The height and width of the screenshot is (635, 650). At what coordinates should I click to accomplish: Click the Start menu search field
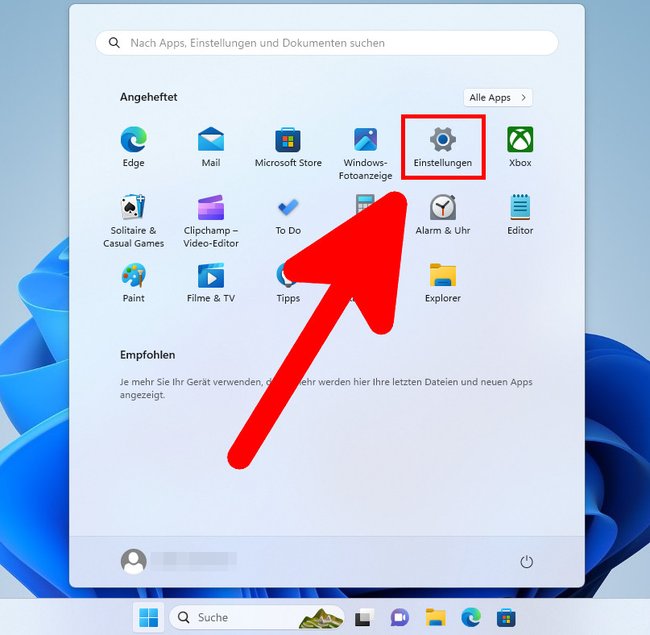coord(327,43)
